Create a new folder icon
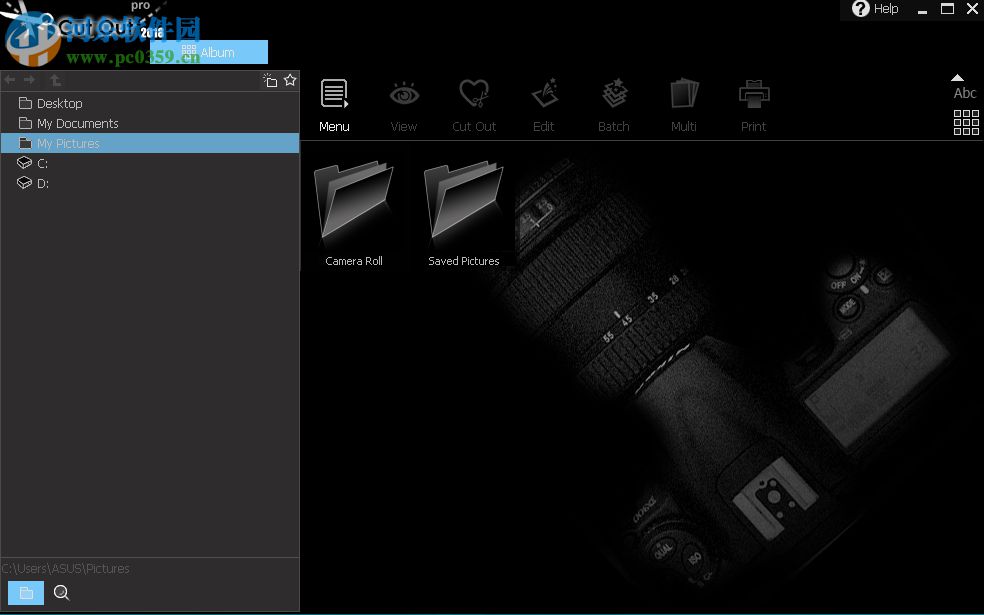 click(270, 80)
